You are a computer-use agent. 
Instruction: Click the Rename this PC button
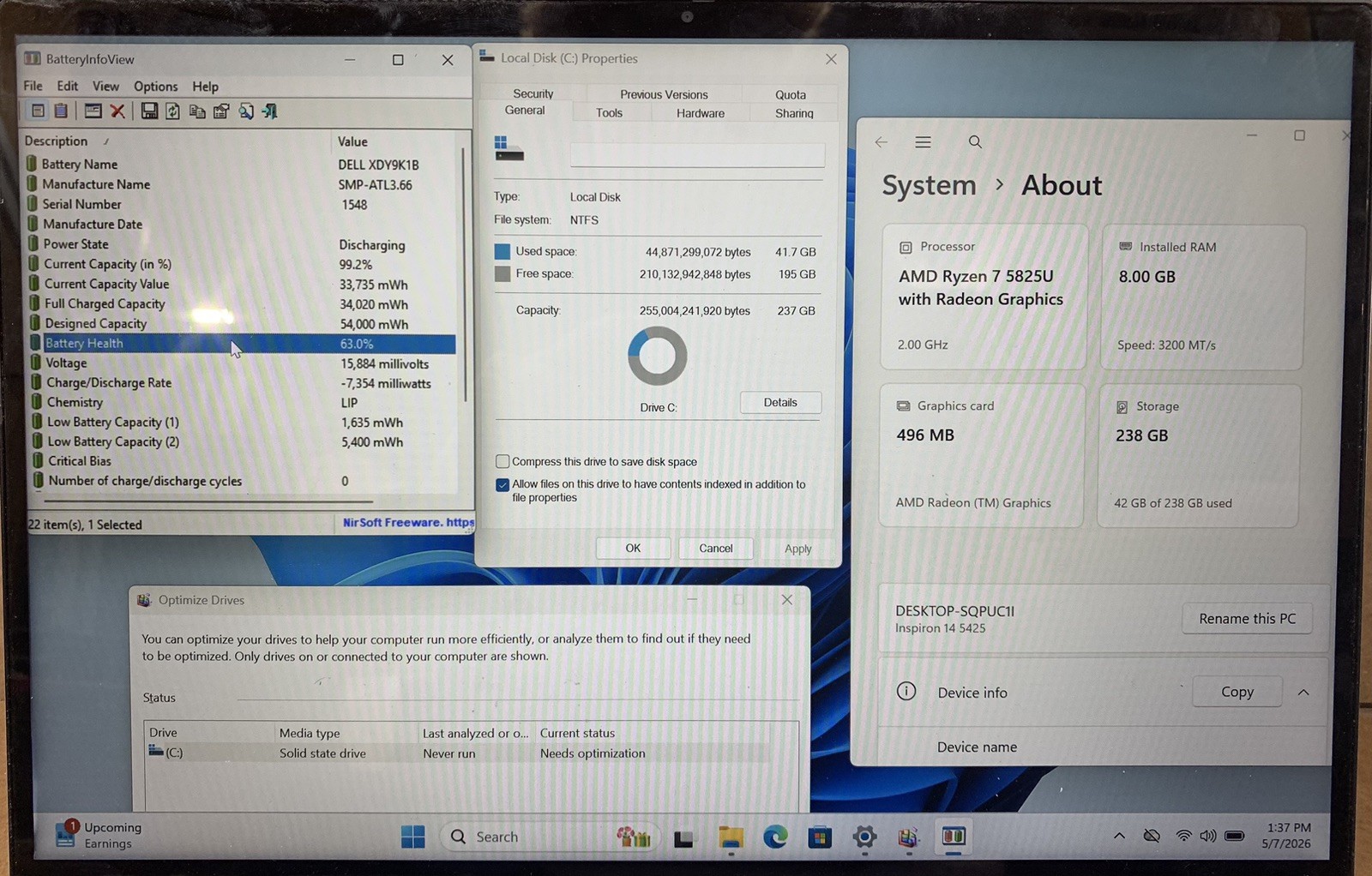click(1247, 618)
